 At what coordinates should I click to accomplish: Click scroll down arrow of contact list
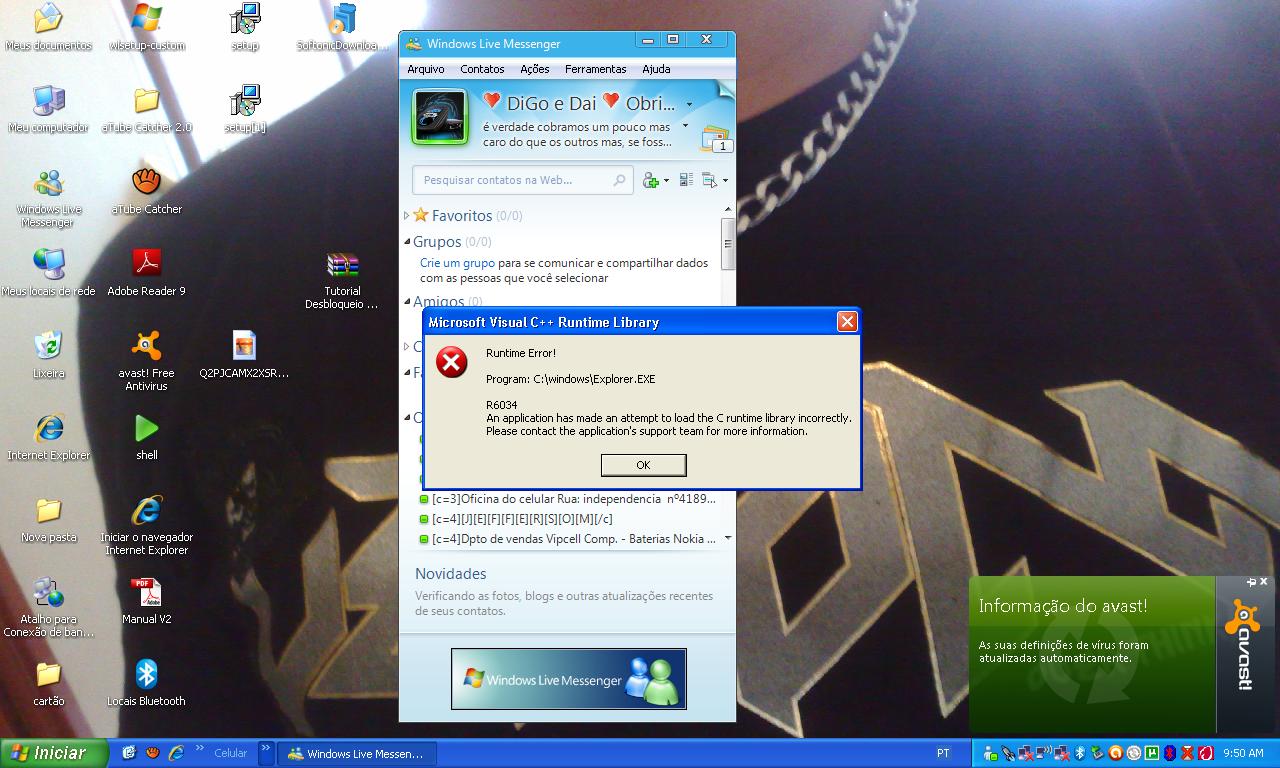tap(728, 538)
